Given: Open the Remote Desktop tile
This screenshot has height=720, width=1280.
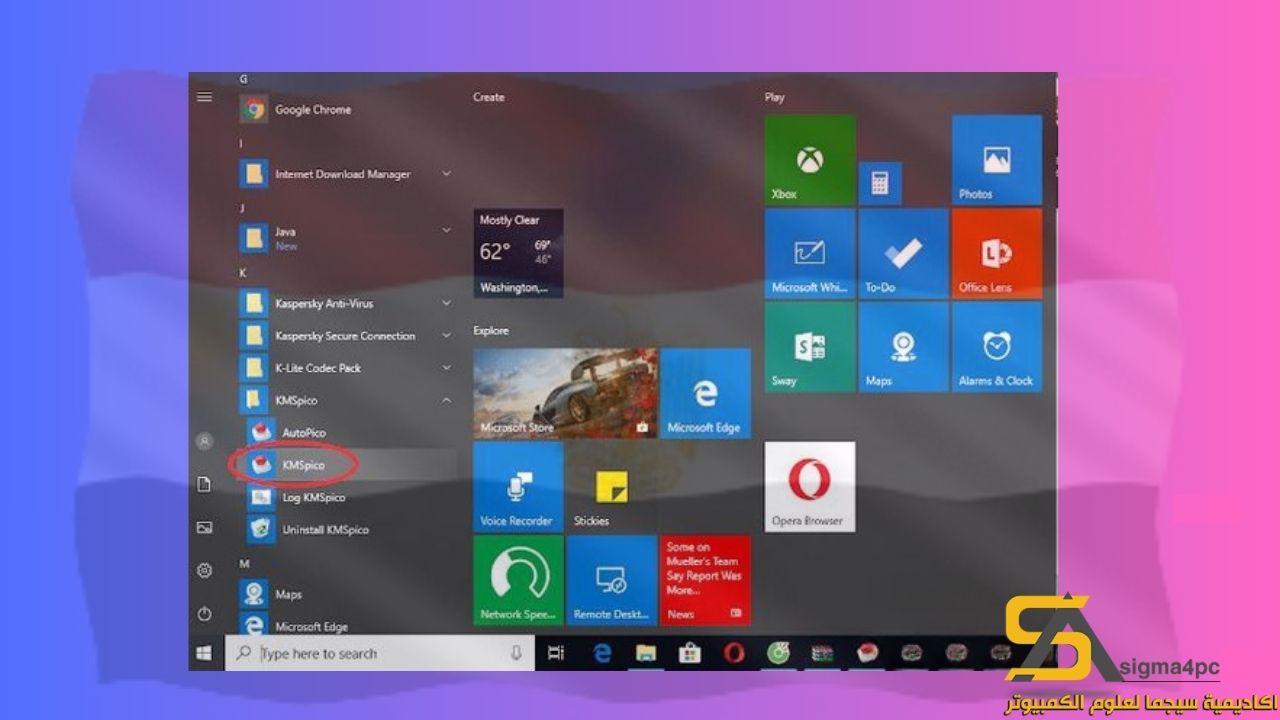Looking at the screenshot, I should (612, 580).
